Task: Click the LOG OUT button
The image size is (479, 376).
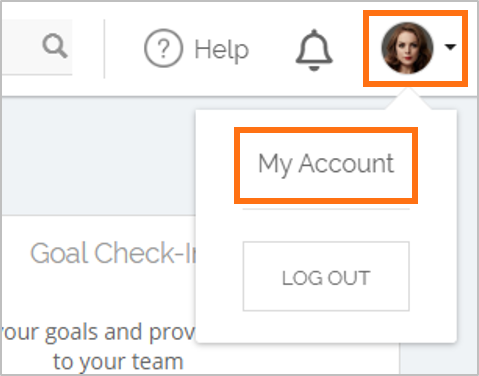Action: pos(326,276)
